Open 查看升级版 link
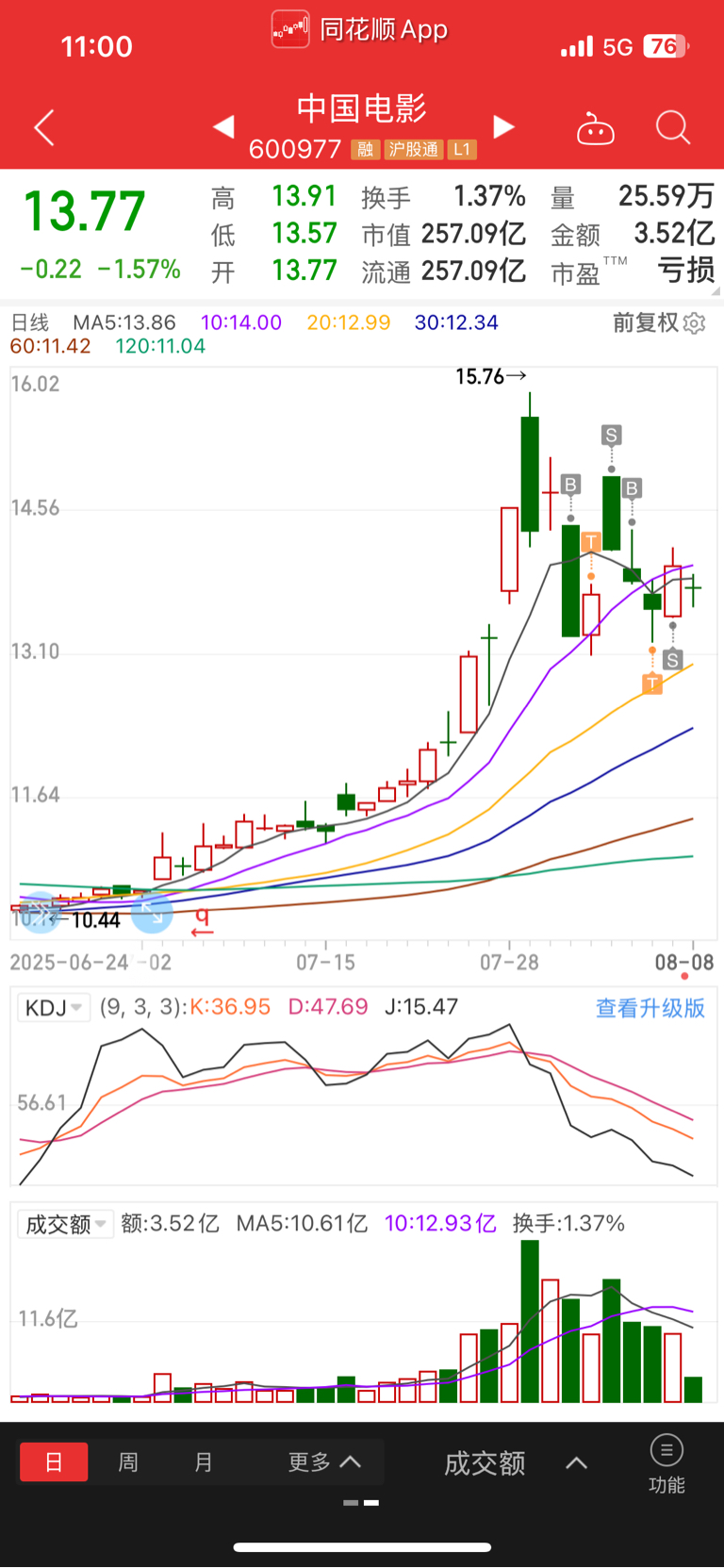This screenshot has height=1568, width=724. click(x=650, y=1008)
